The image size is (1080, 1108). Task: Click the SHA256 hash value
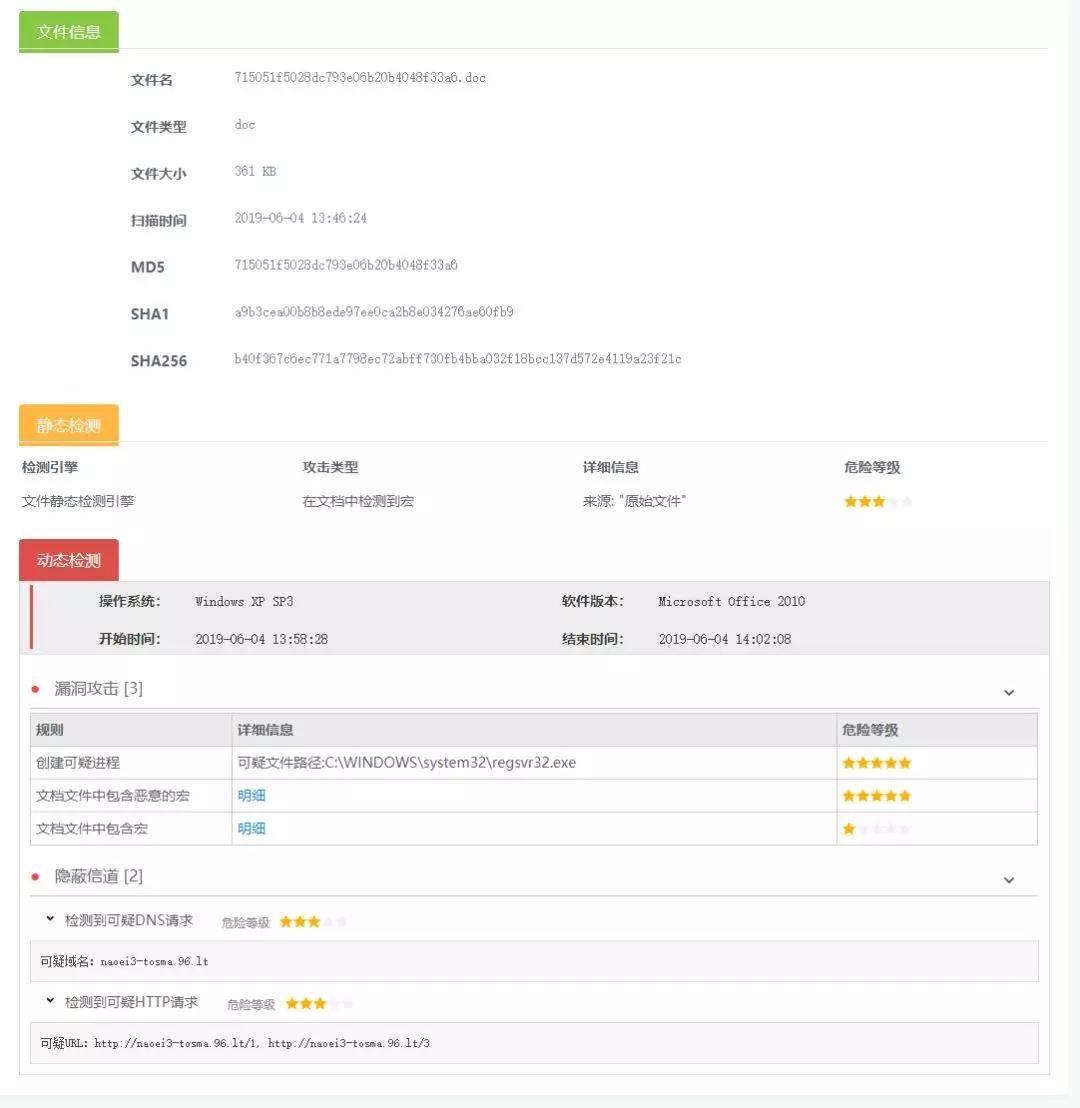pyautogui.click(x=457, y=359)
